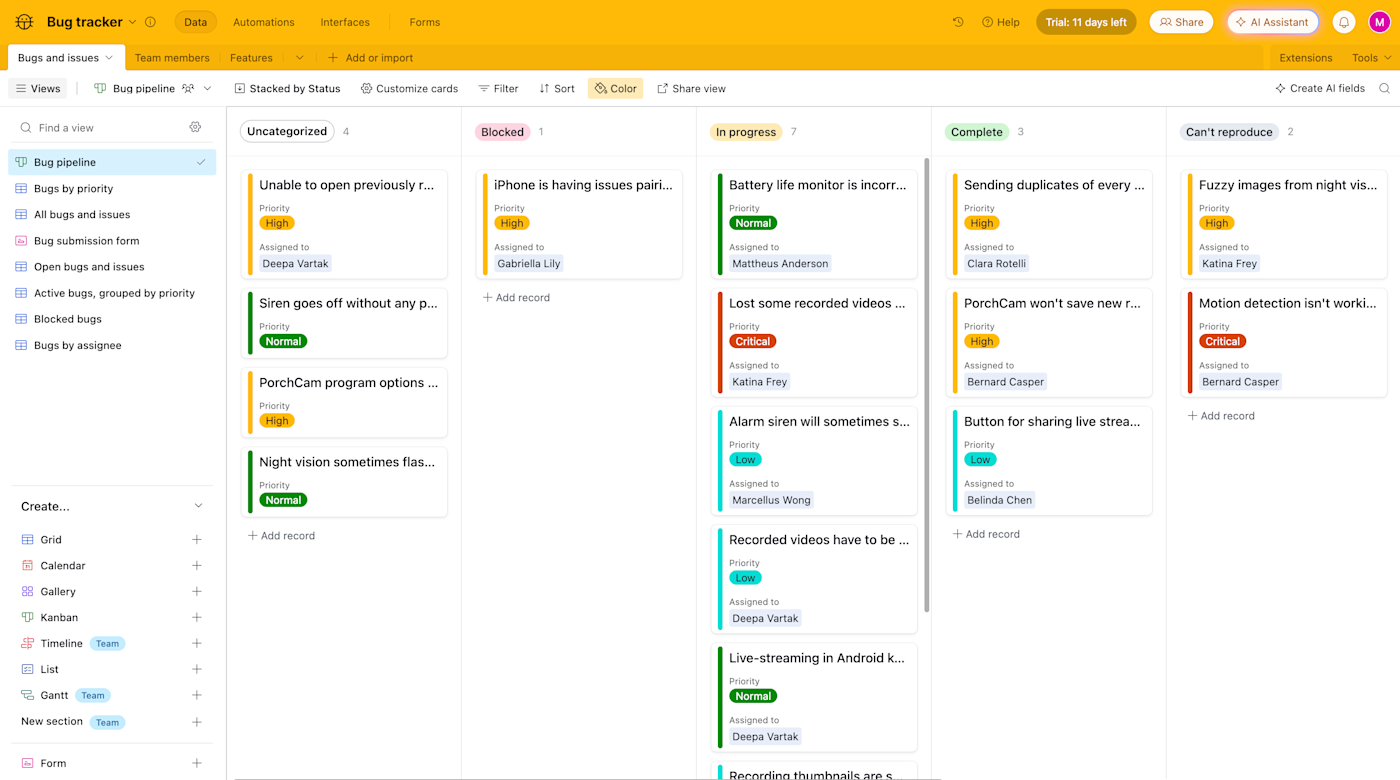
Task: Add a new Calendar view plus
Action: point(197,565)
